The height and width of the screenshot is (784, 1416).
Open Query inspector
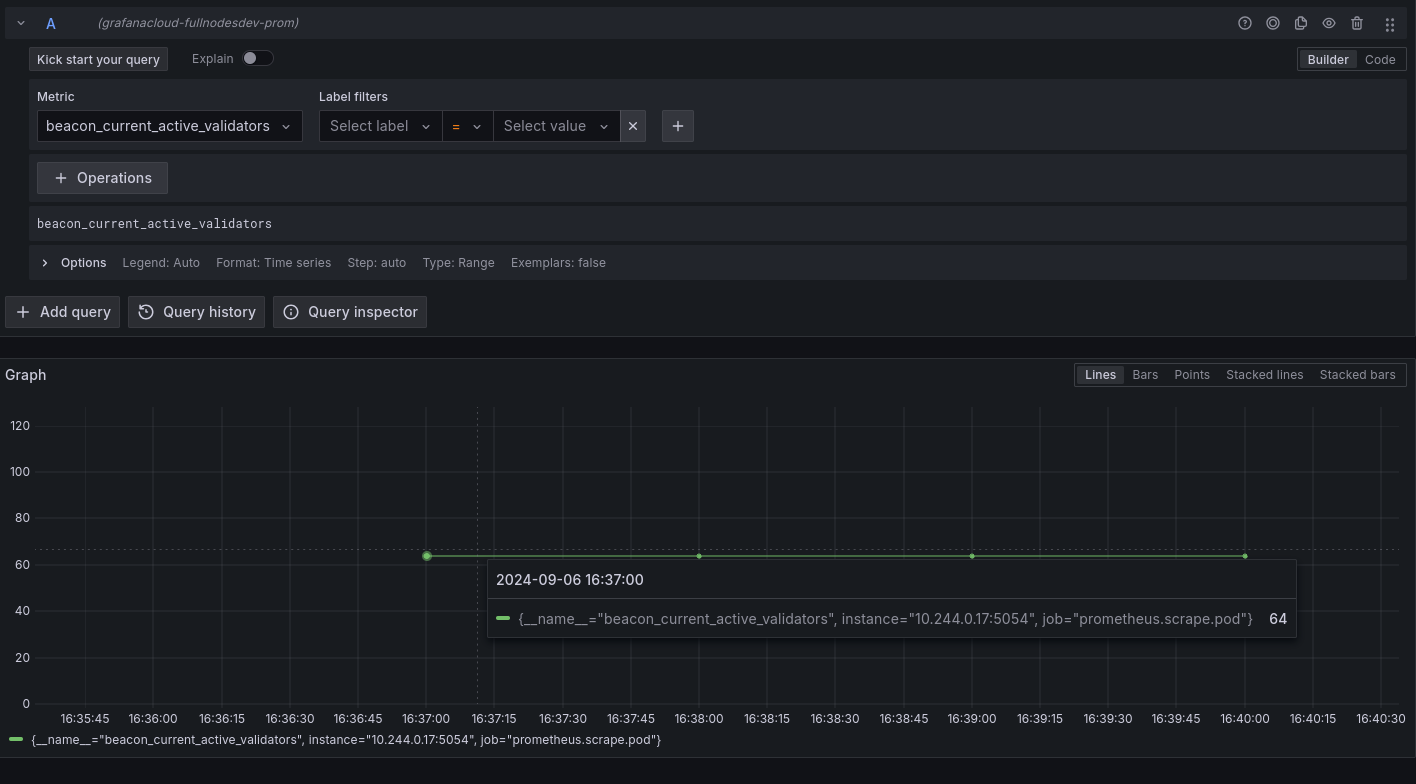tap(350, 312)
